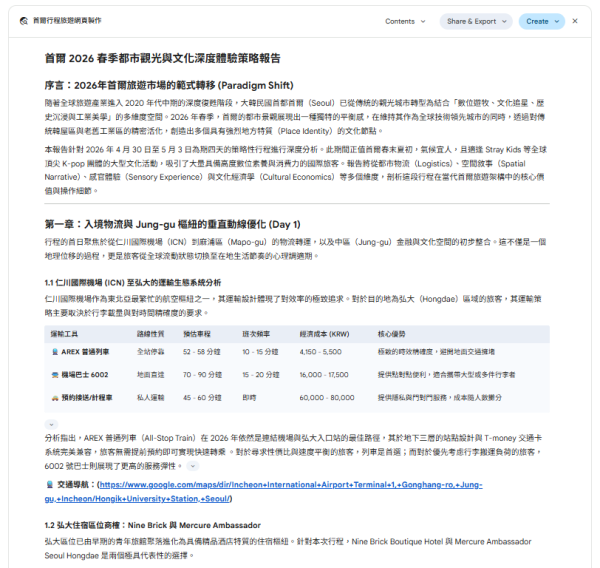Click the train icon beside 交通導航
This screenshot has height=568, width=600.
(x=50, y=485)
